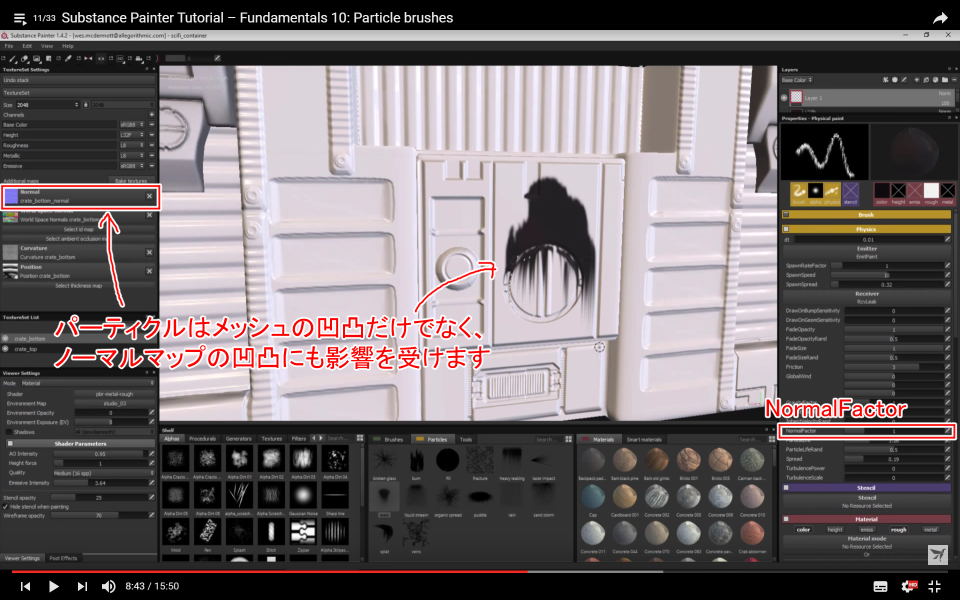Image resolution: width=960 pixels, height=600 pixels.
Task: Open the Help menu
Action: [x=67, y=46]
